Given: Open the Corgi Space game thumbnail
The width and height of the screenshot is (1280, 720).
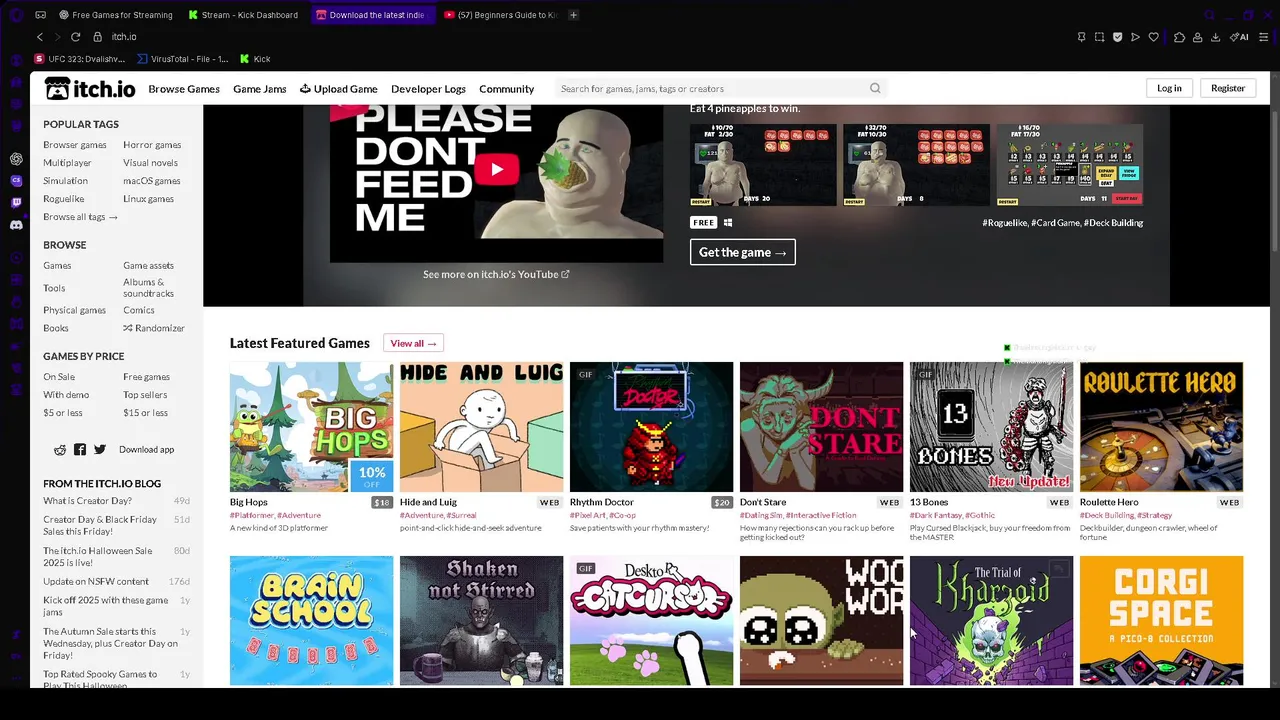Looking at the screenshot, I should 1161,621.
